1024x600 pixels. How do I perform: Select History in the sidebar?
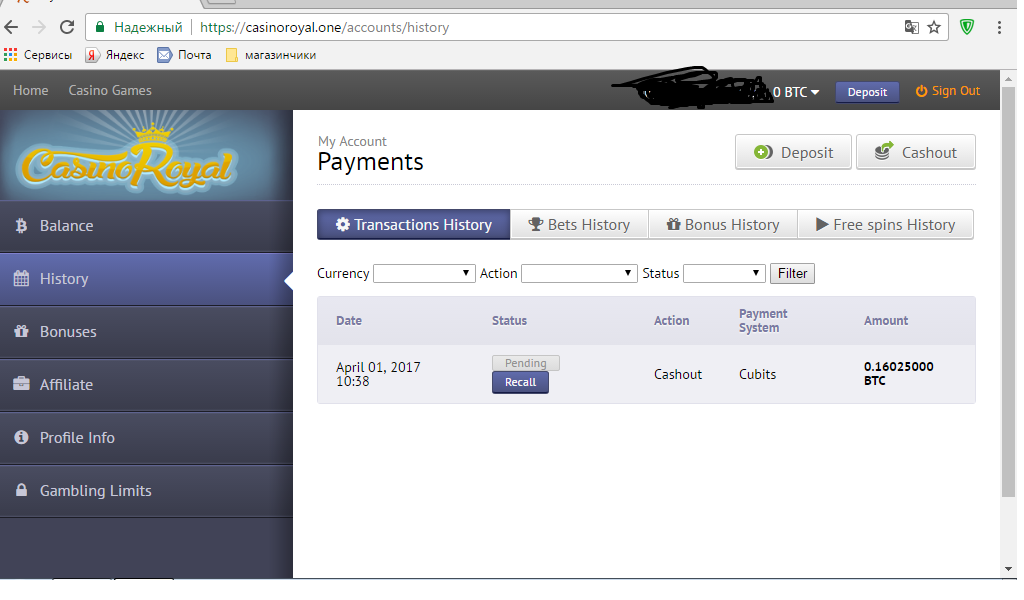click(x=146, y=279)
